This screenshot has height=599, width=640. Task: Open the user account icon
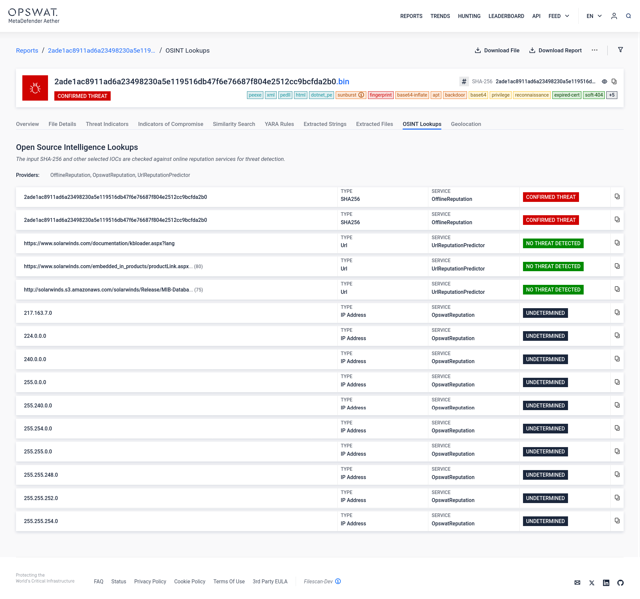pyautogui.click(x=614, y=16)
